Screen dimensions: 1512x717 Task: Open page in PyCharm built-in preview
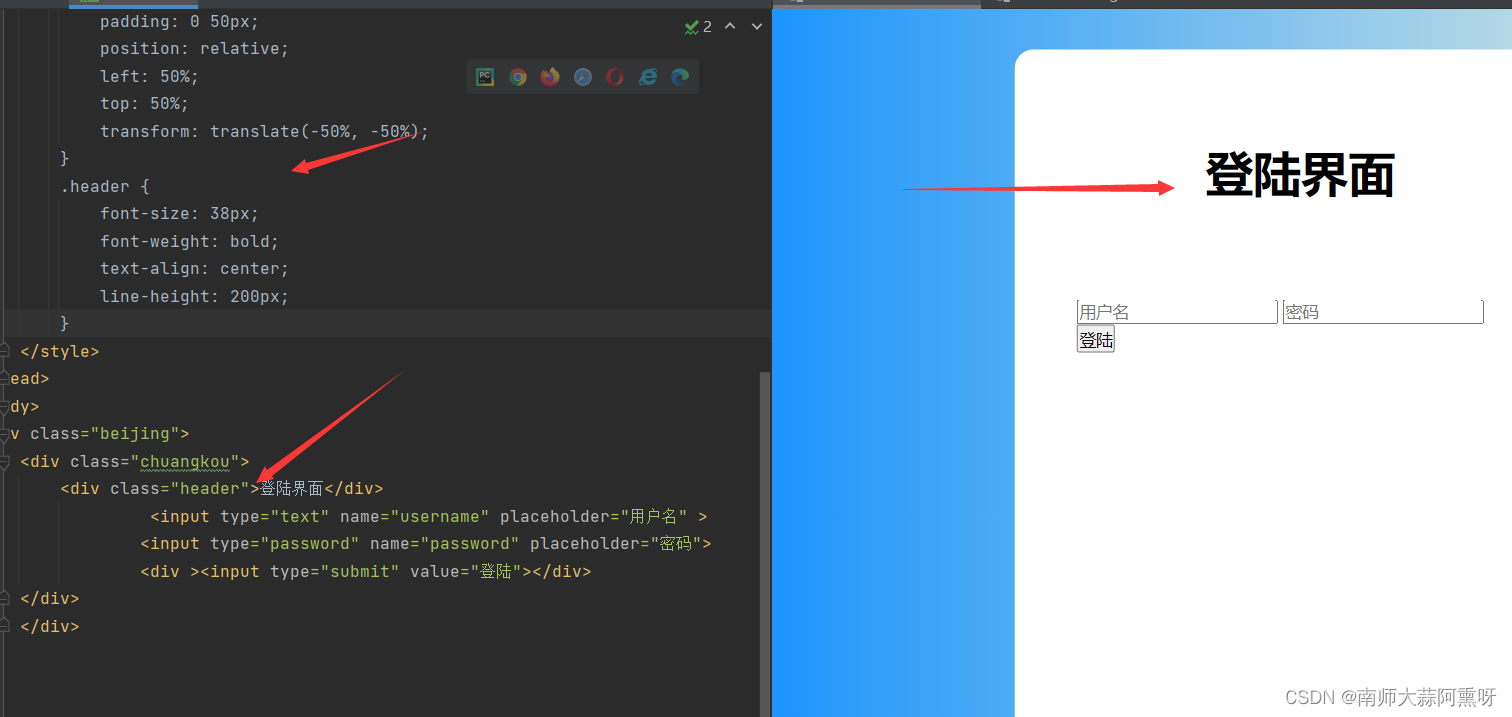[x=485, y=77]
